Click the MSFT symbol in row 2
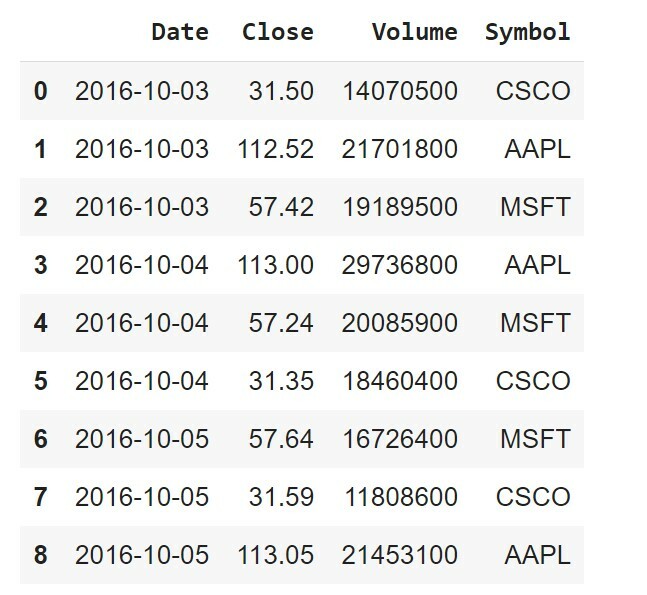The width and height of the screenshot is (647, 595). click(535, 207)
